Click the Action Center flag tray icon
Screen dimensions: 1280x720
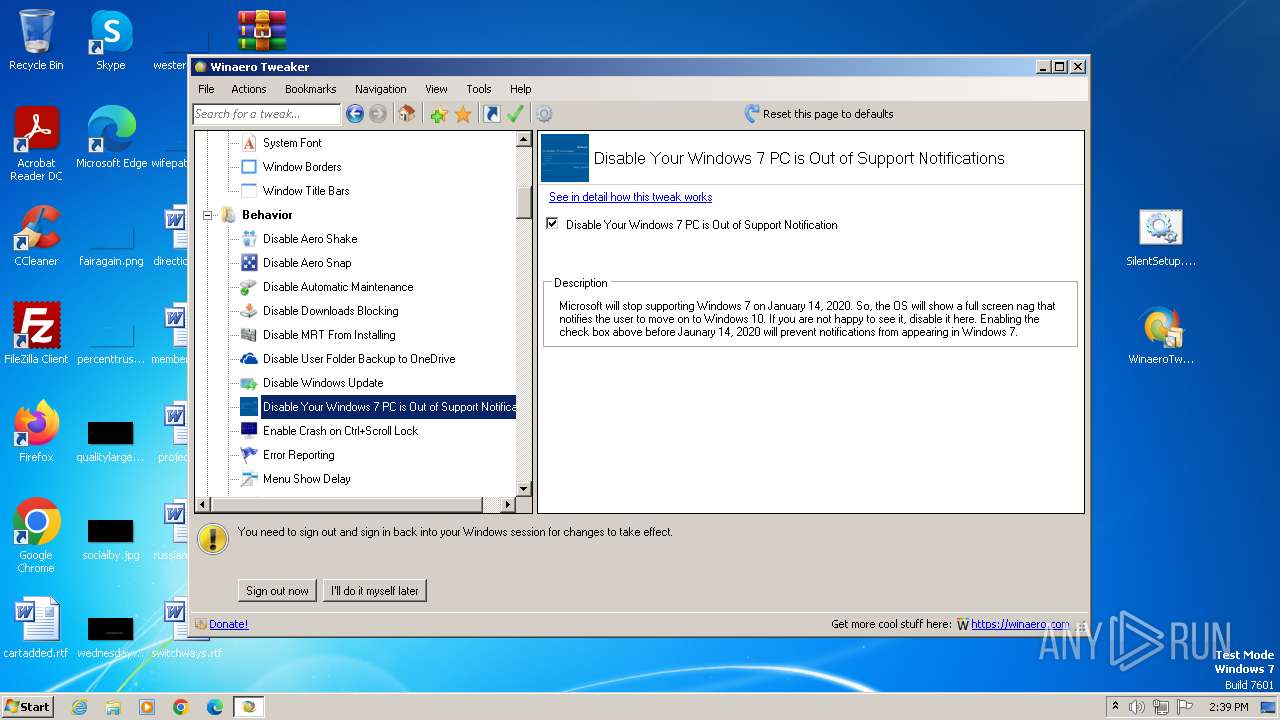1185,707
